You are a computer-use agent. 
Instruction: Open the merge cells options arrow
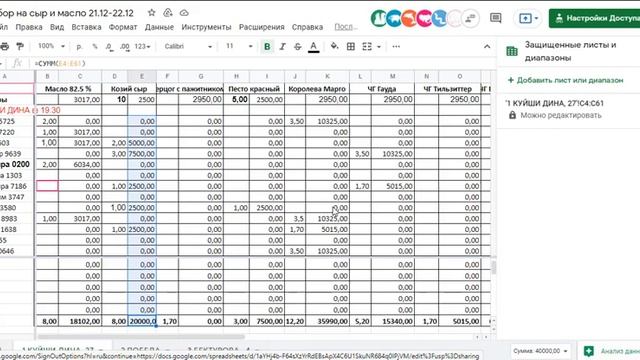(x=379, y=47)
